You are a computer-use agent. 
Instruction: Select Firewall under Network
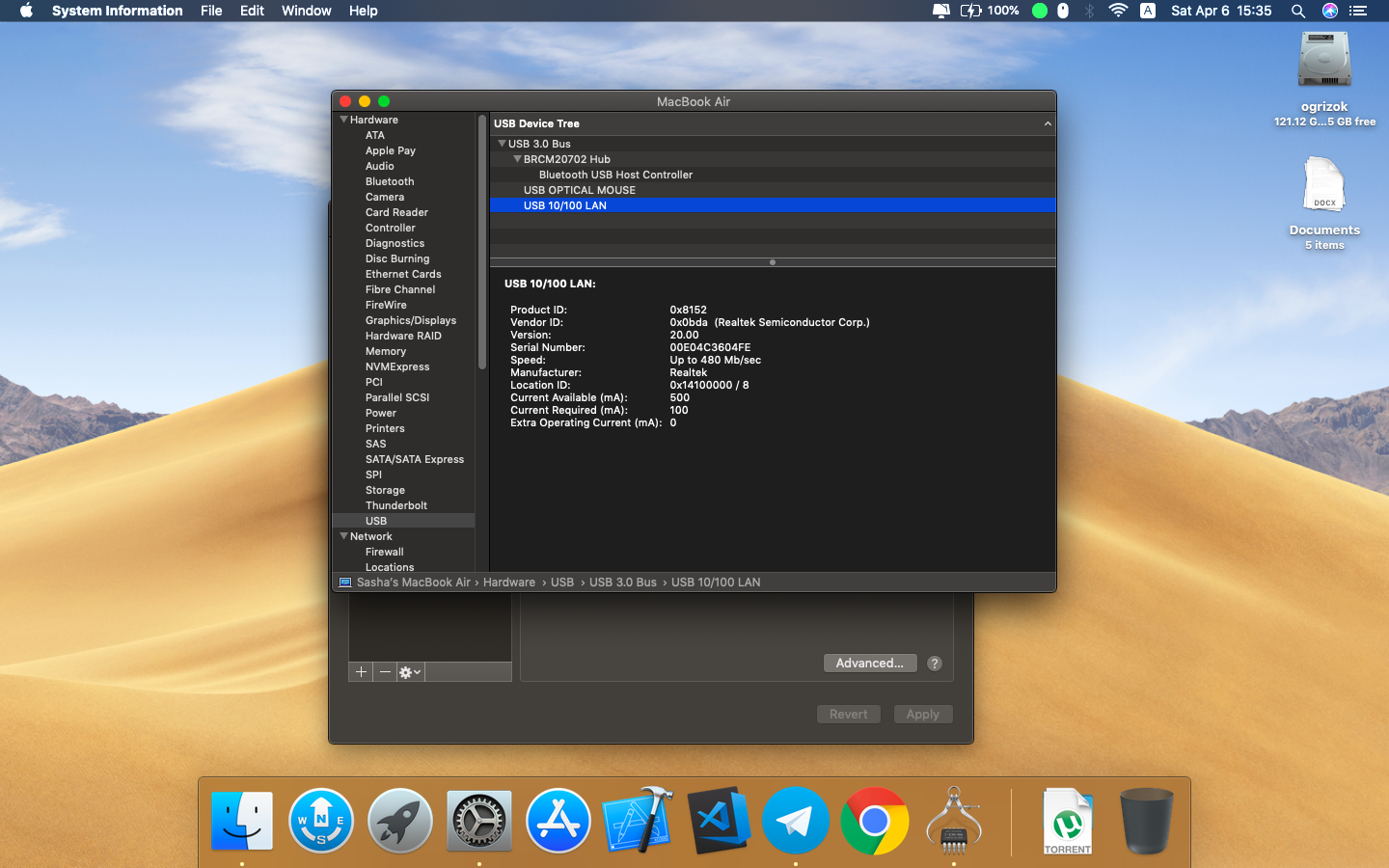tap(385, 552)
